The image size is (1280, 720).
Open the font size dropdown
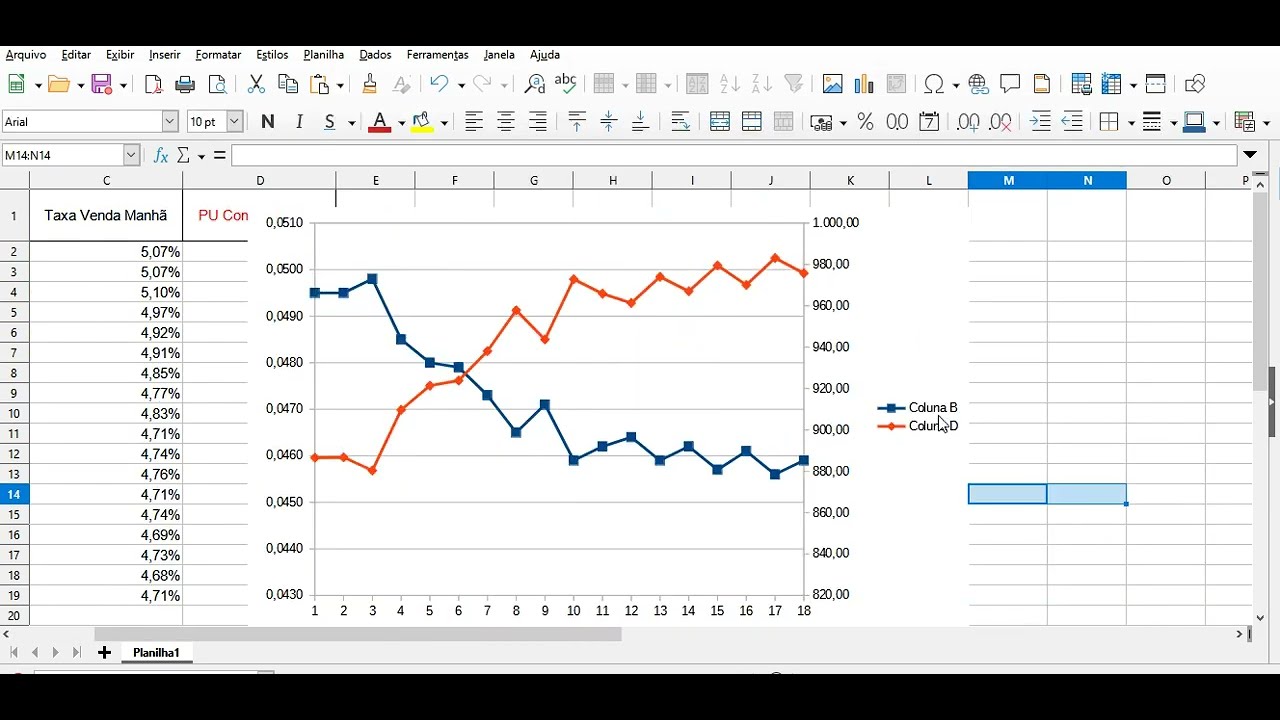point(235,122)
